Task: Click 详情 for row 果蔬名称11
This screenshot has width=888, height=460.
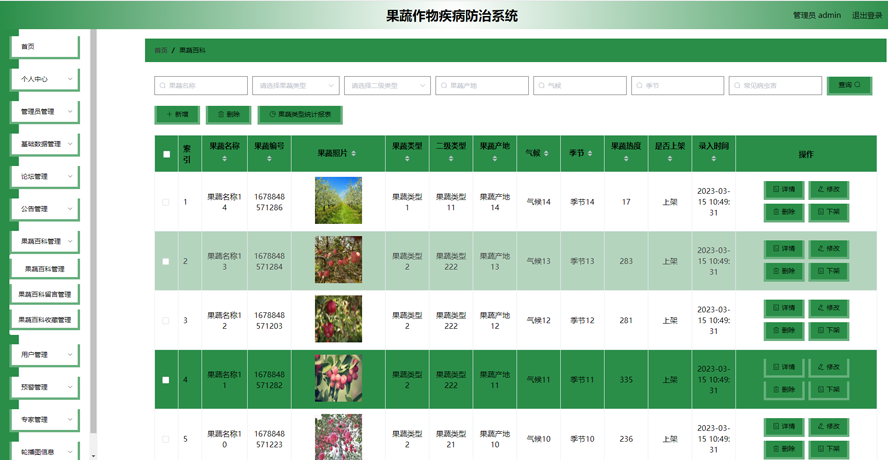Action: 784,368
